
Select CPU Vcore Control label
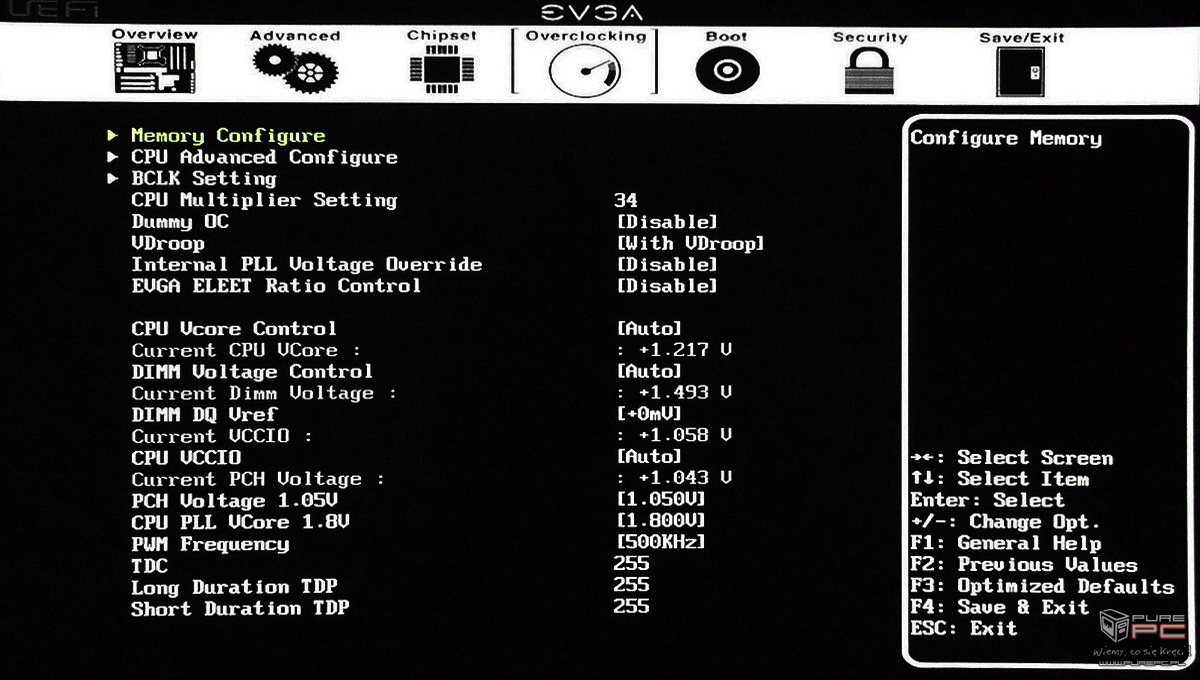(234, 329)
